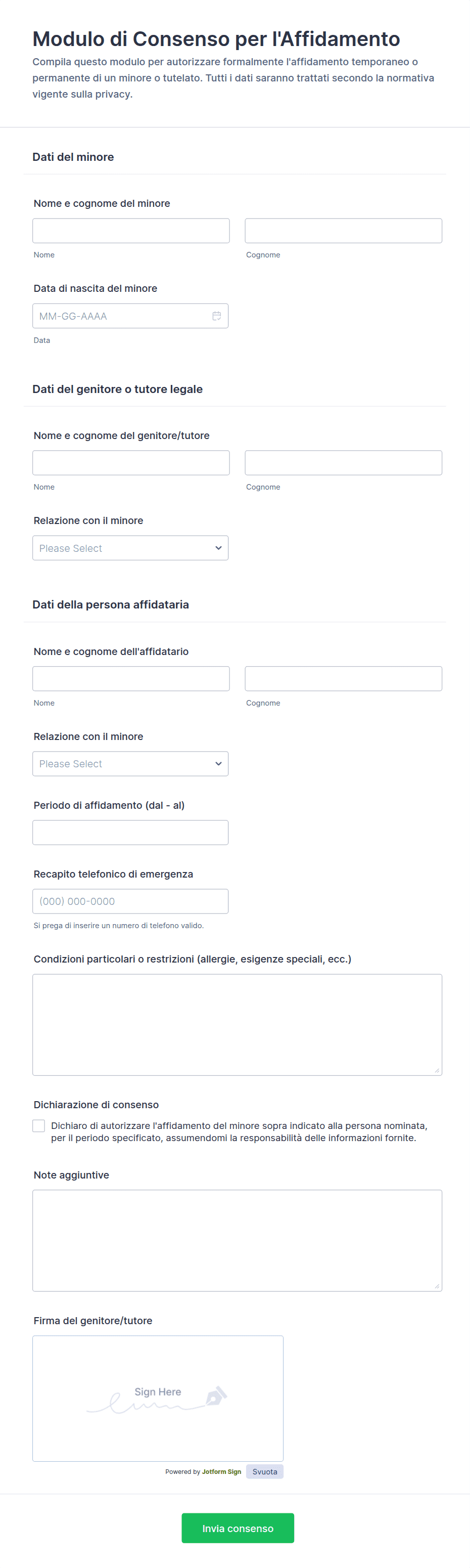
Task: Click the Condizioni particolari text area
Action: (x=237, y=1024)
